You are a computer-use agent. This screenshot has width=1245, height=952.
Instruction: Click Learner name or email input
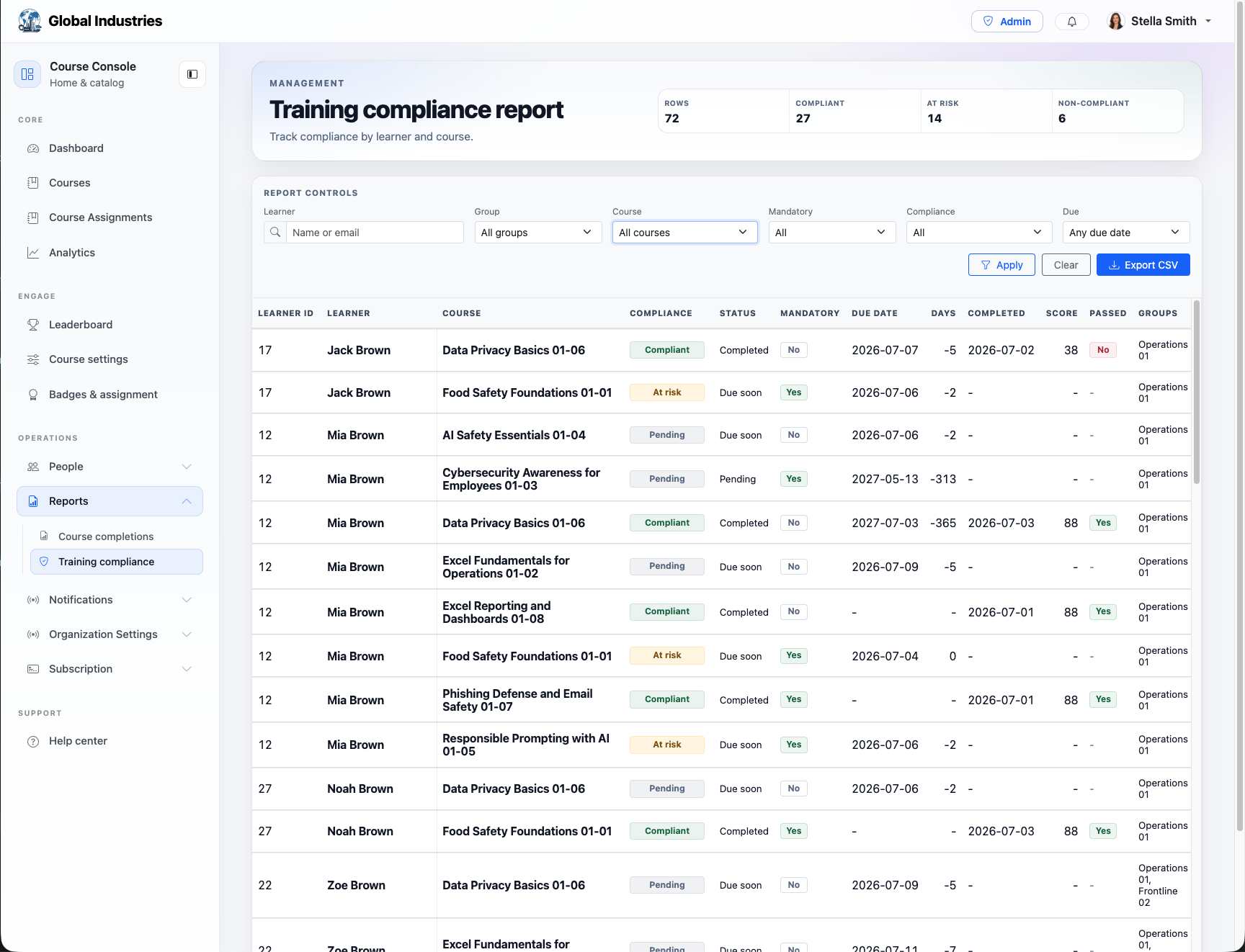click(375, 233)
